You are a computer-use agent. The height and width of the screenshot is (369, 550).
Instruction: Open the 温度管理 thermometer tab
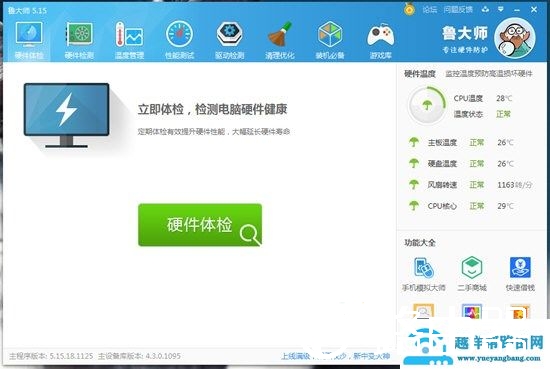pyautogui.click(x=129, y=40)
